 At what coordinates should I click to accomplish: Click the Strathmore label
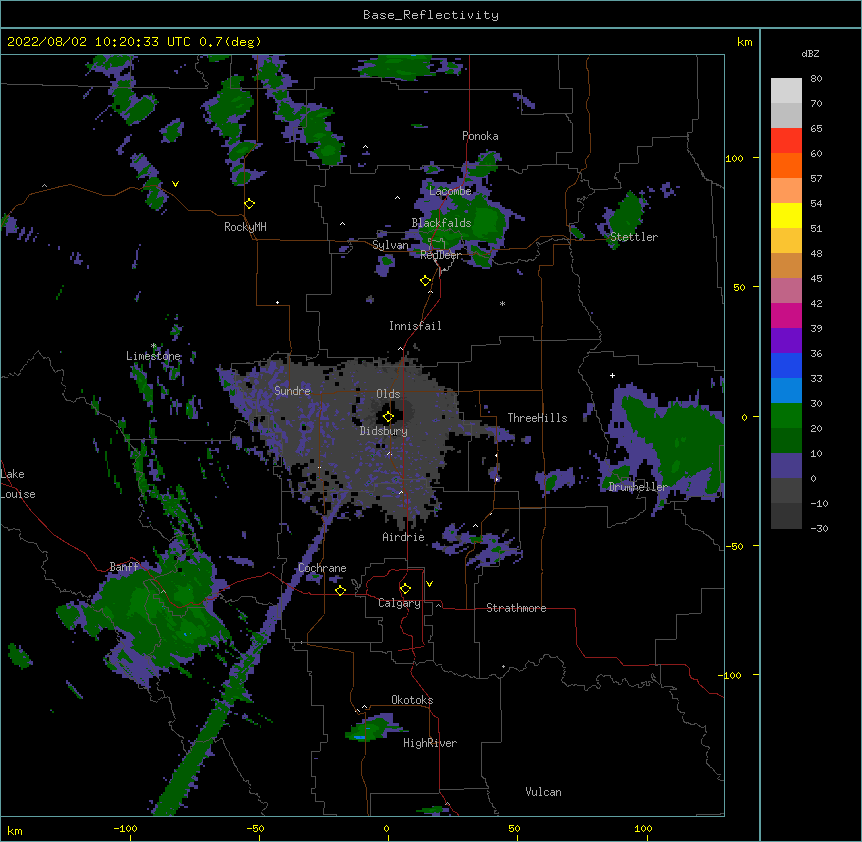(x=516, y=608)
